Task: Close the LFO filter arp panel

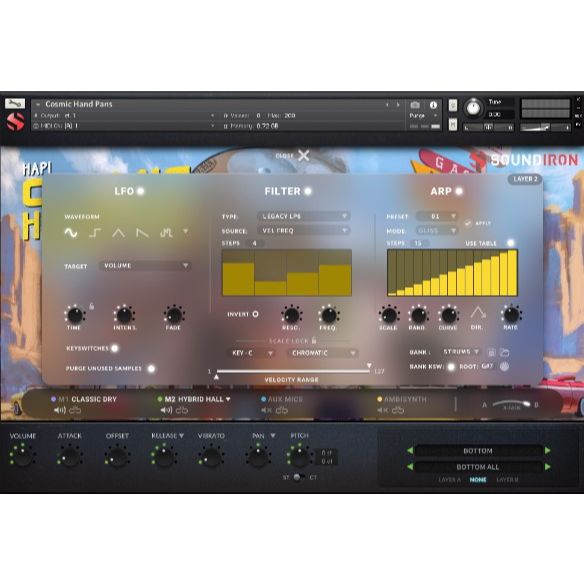Action: tap(303, 156)
